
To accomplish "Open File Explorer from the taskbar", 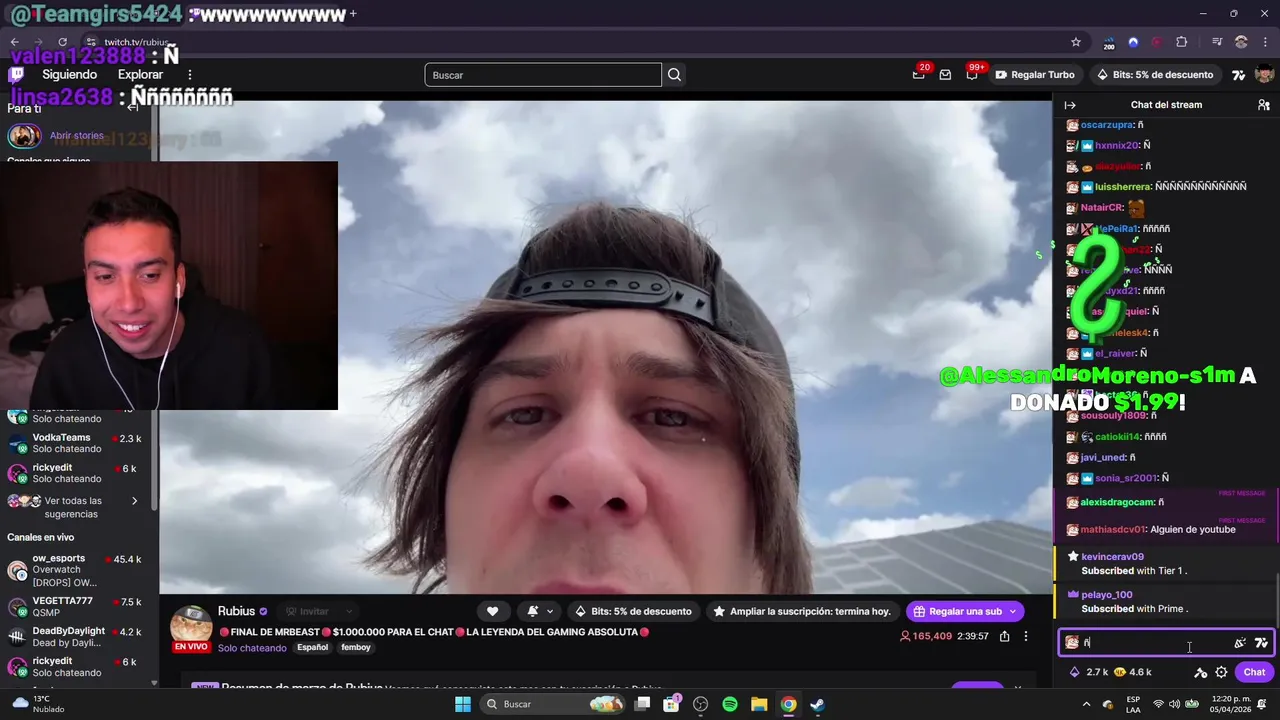I will pos(759,704).
